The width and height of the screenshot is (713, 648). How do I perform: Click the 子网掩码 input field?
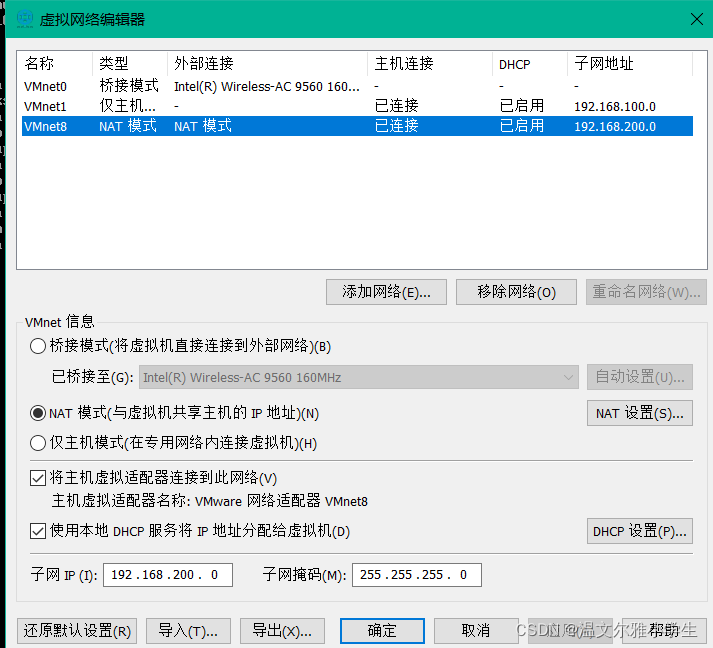tap(417, 575)
